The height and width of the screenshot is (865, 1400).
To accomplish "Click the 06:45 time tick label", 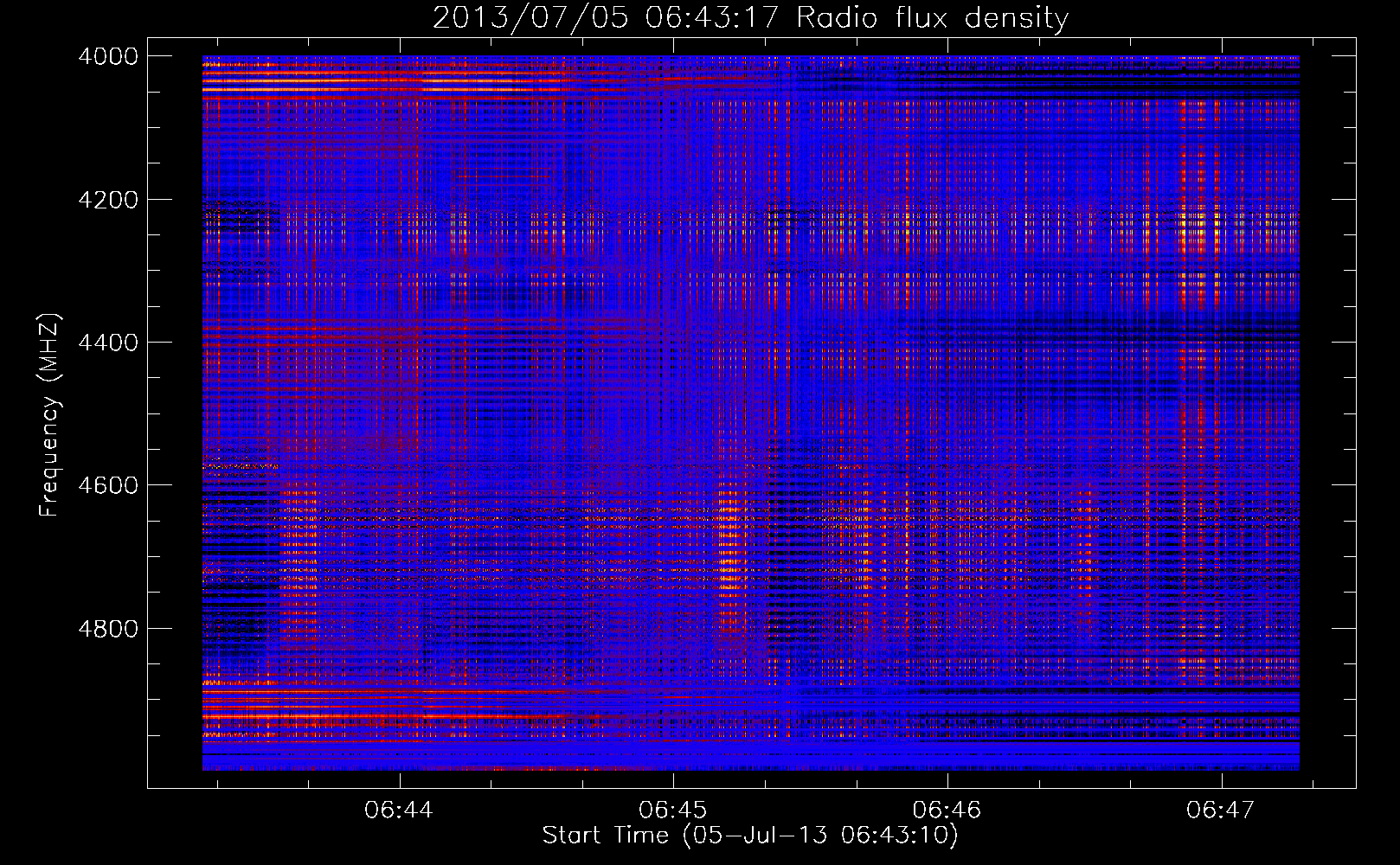I will pyautogui.click(x=673, y=810).
